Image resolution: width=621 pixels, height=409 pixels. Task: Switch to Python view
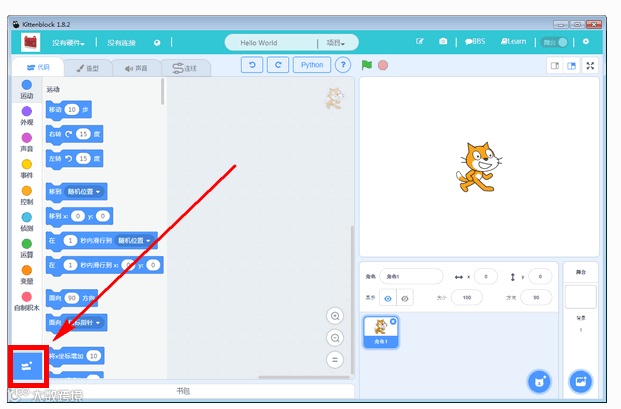point(312,65)
